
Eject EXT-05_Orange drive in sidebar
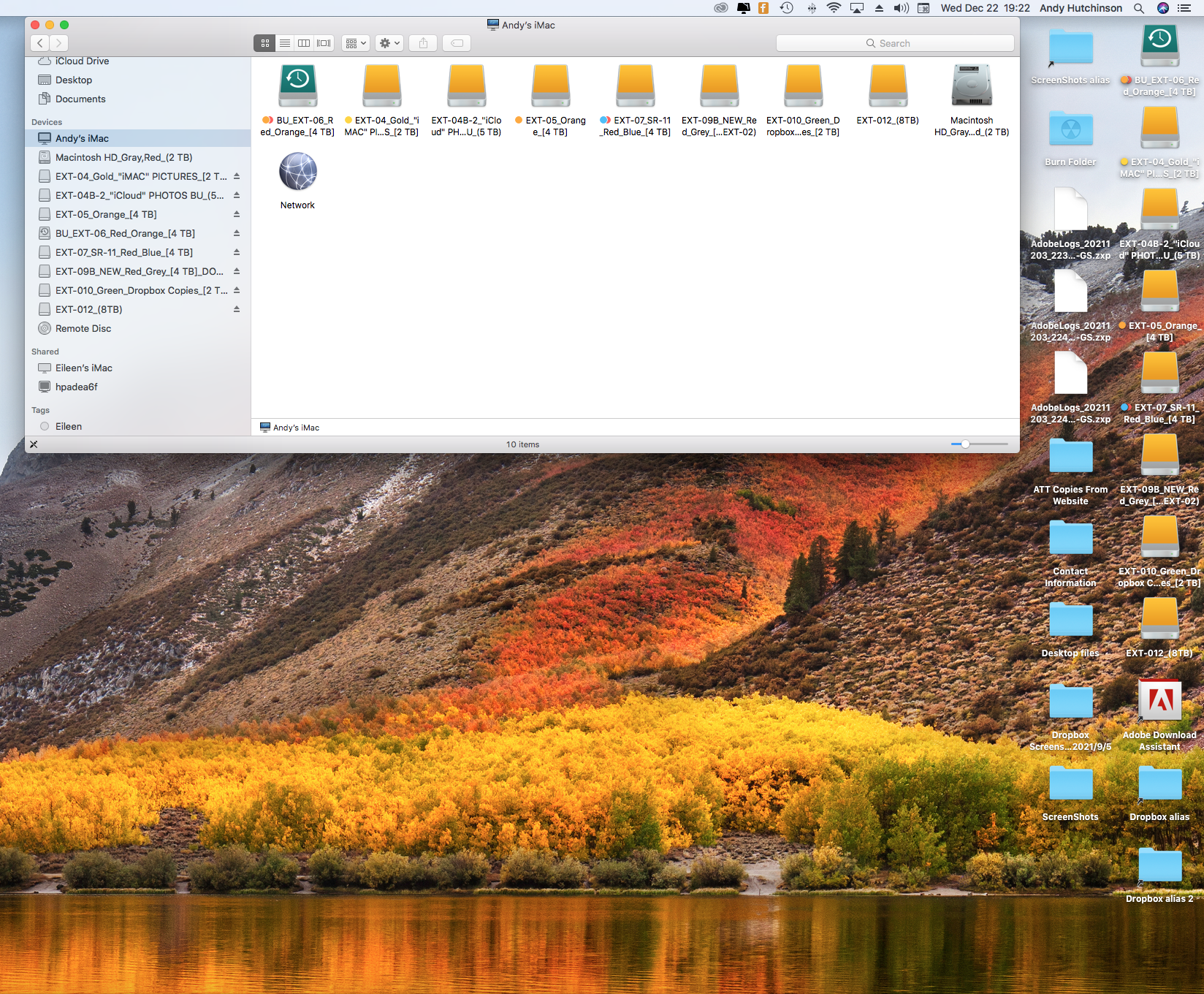(237, 214)
